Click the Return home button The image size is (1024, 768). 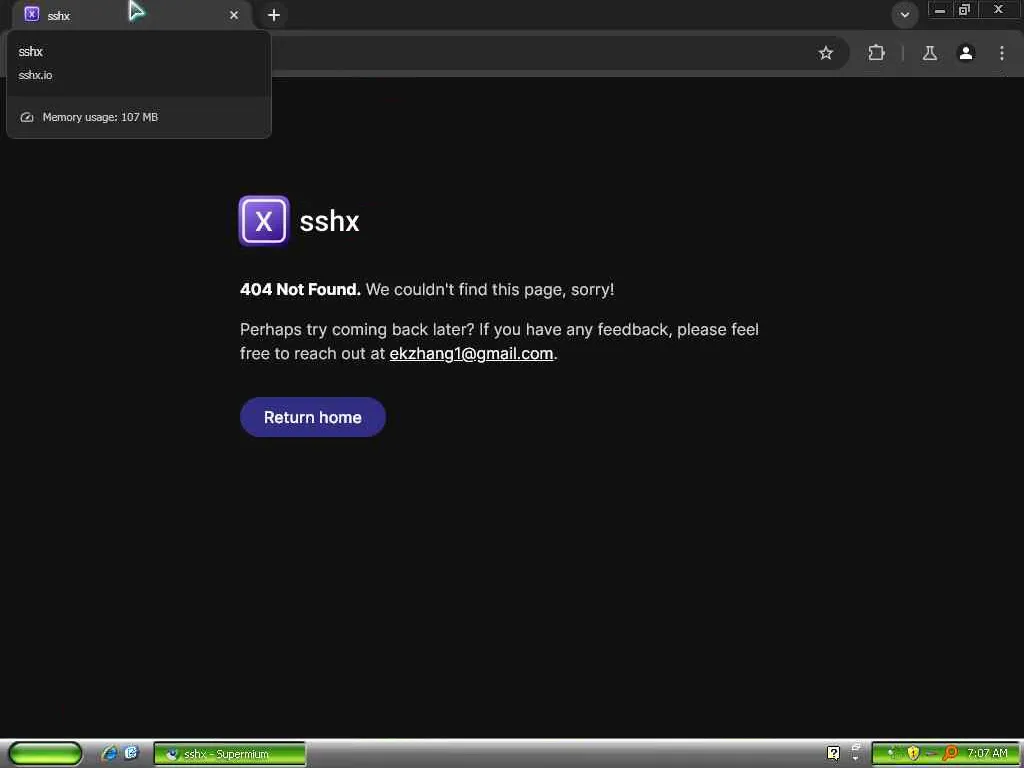pos(313,417)
